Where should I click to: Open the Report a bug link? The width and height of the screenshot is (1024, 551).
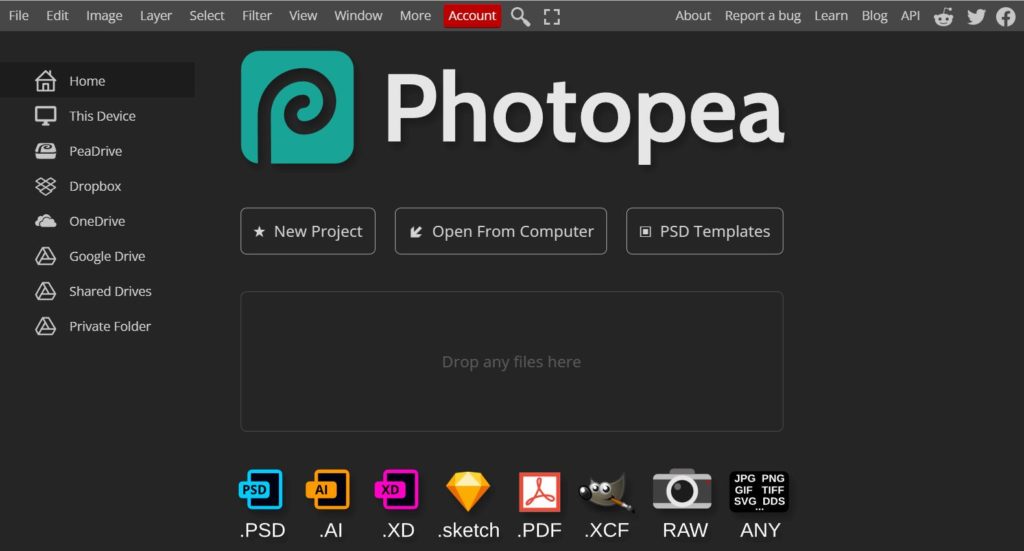pos(763,16)
